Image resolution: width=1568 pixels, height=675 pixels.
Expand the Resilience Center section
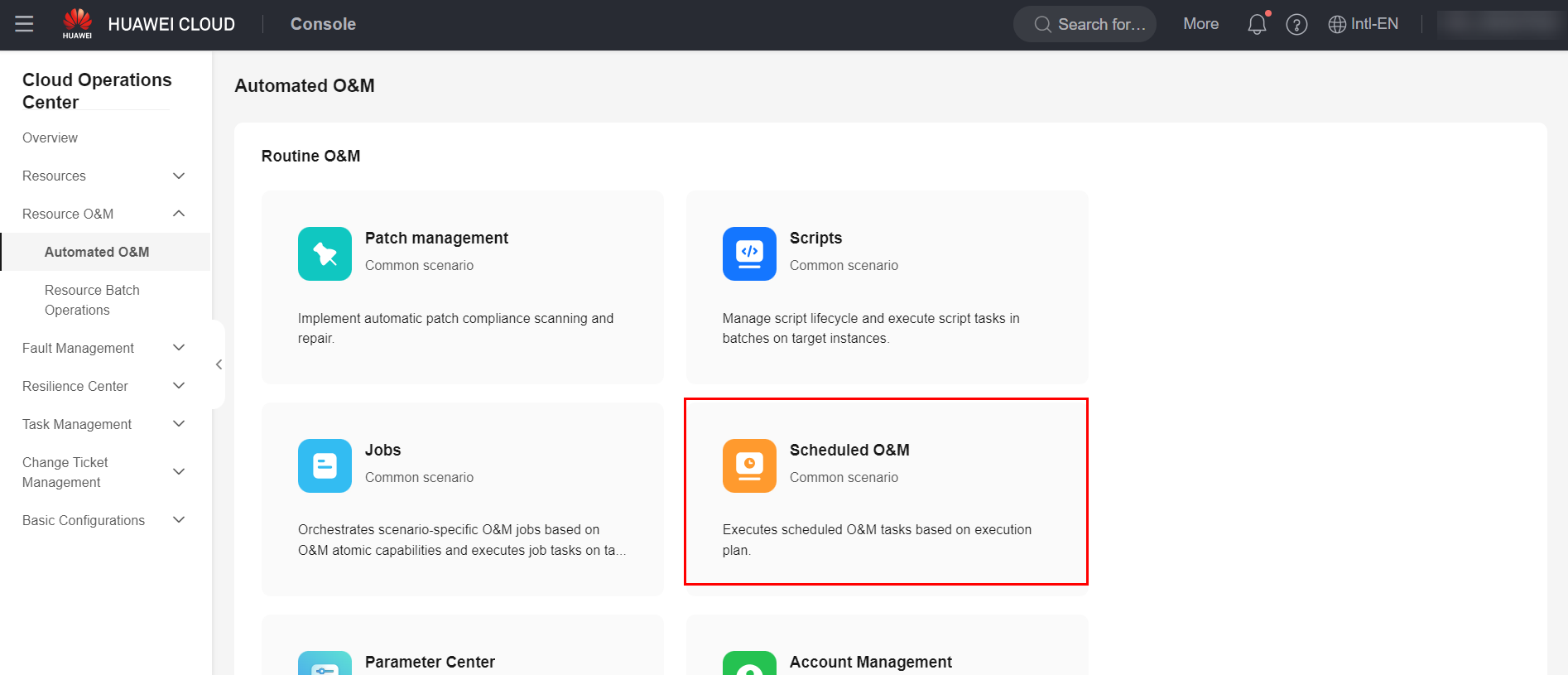(x=178, y=386)
